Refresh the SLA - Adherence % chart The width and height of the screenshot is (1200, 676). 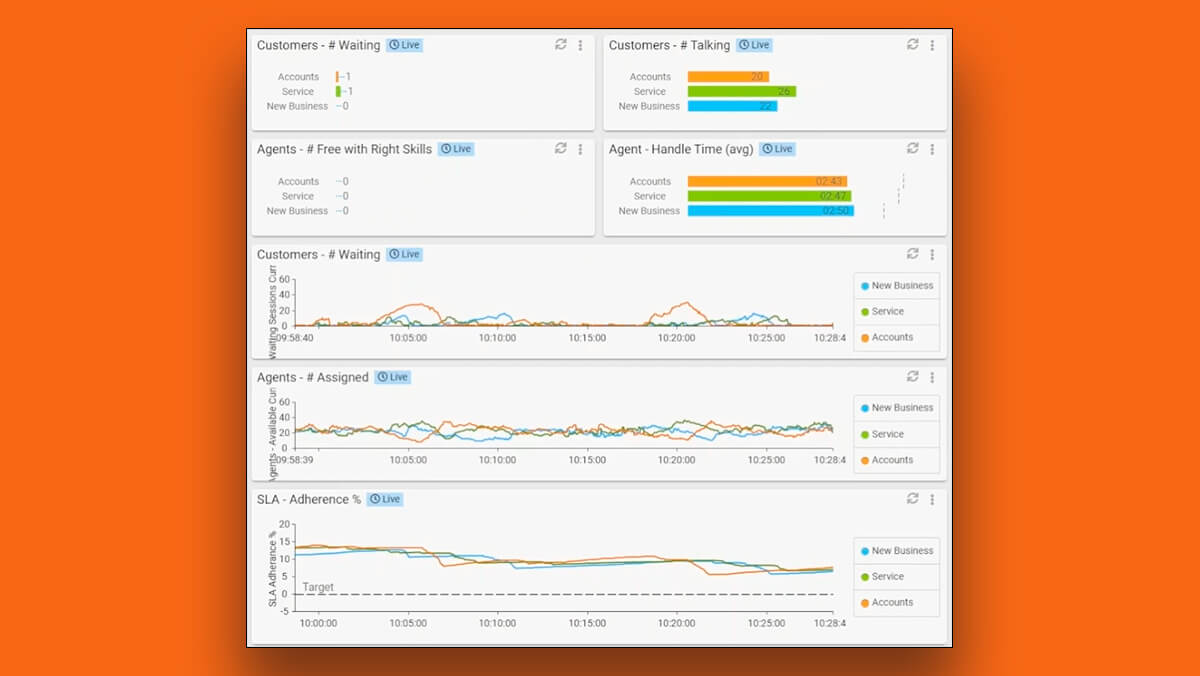[x=913, y=498]
